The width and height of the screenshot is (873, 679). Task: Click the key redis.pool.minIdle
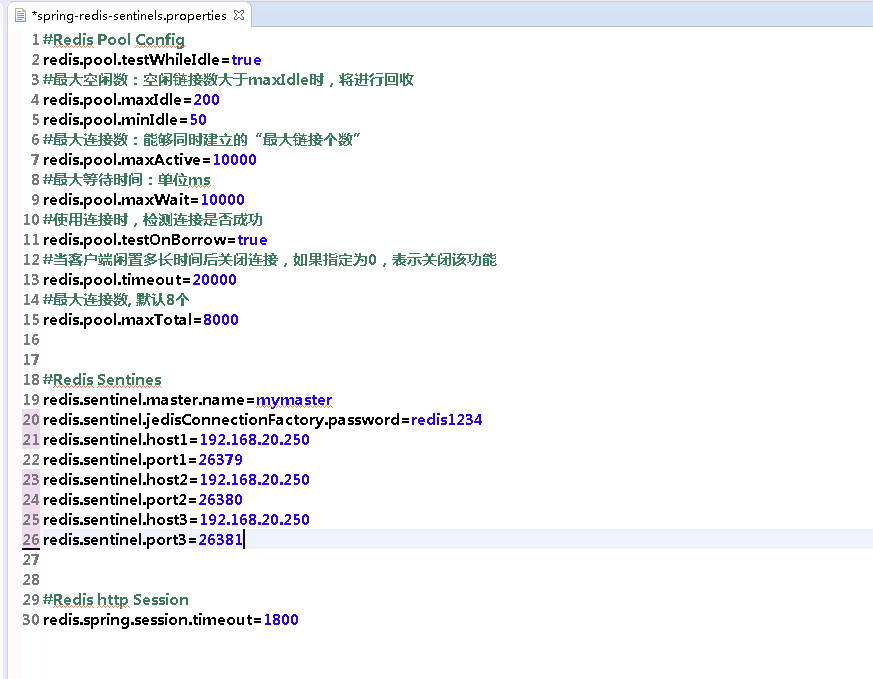[x=111, y=120]
